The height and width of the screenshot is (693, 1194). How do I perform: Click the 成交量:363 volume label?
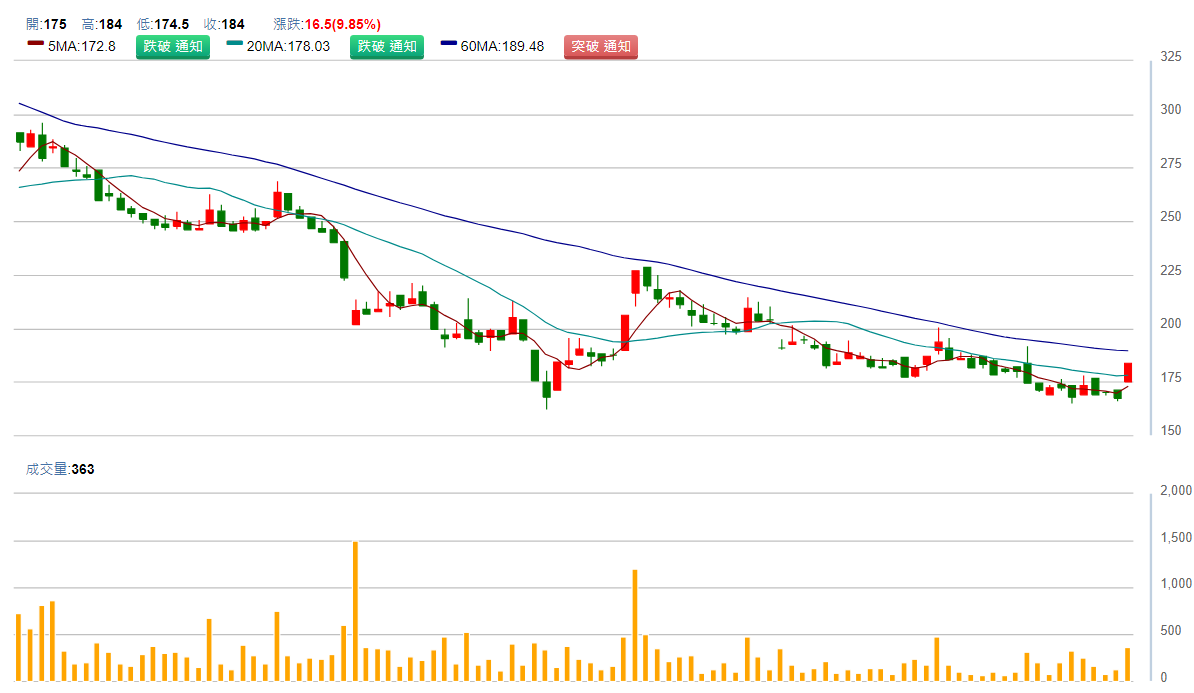pyautogui.click(x=60, y=469)
